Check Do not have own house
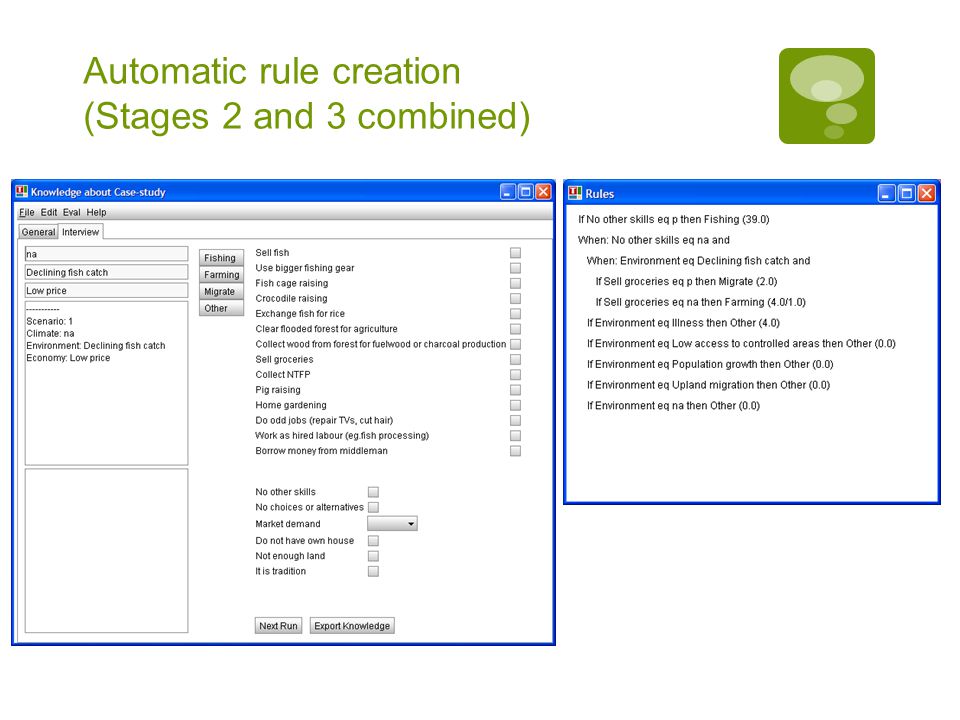Screen dimensions: 960x720 pos(373,541)
